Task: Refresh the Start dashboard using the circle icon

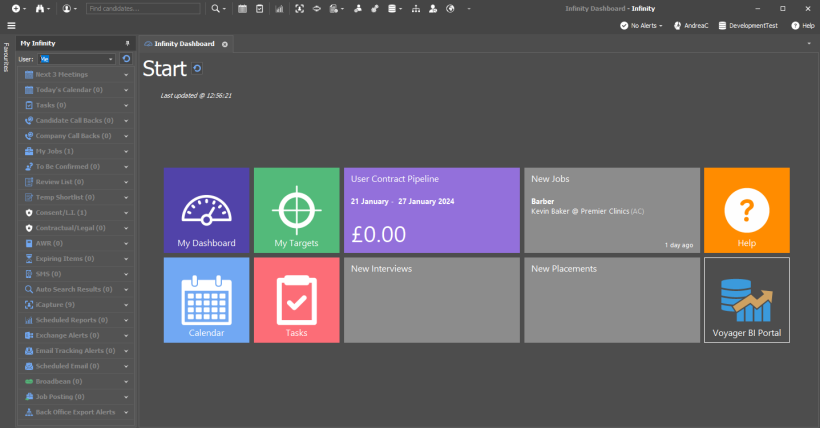Action: [197, 69]
